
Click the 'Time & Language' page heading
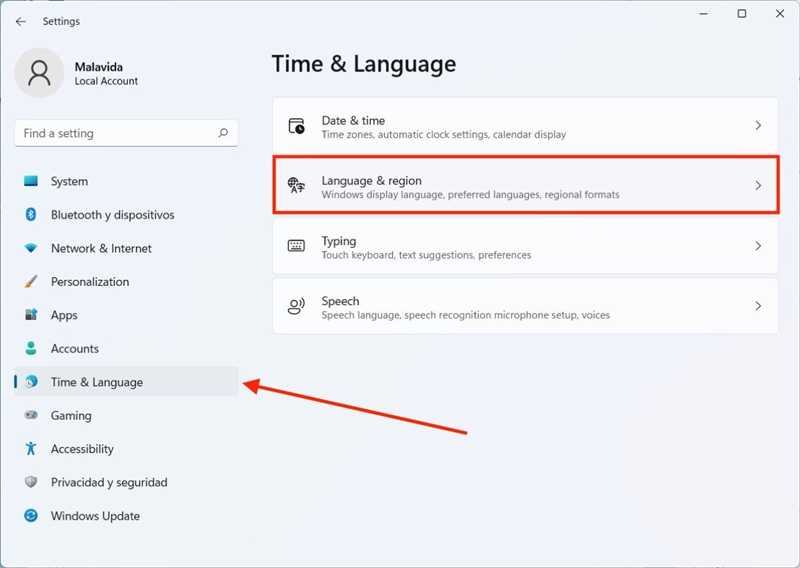[x=364, y=64]
